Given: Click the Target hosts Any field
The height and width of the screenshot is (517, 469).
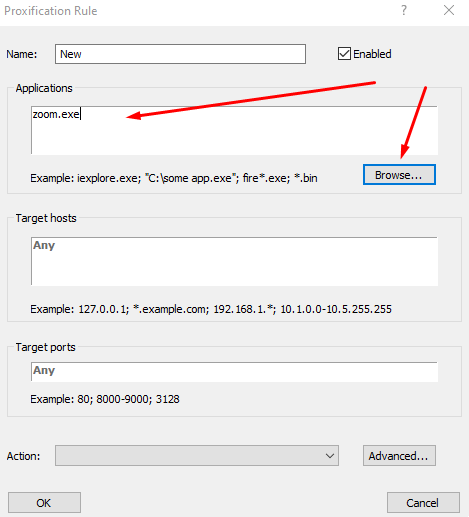Looking at the screenshot, I should (x=234, y=261).
